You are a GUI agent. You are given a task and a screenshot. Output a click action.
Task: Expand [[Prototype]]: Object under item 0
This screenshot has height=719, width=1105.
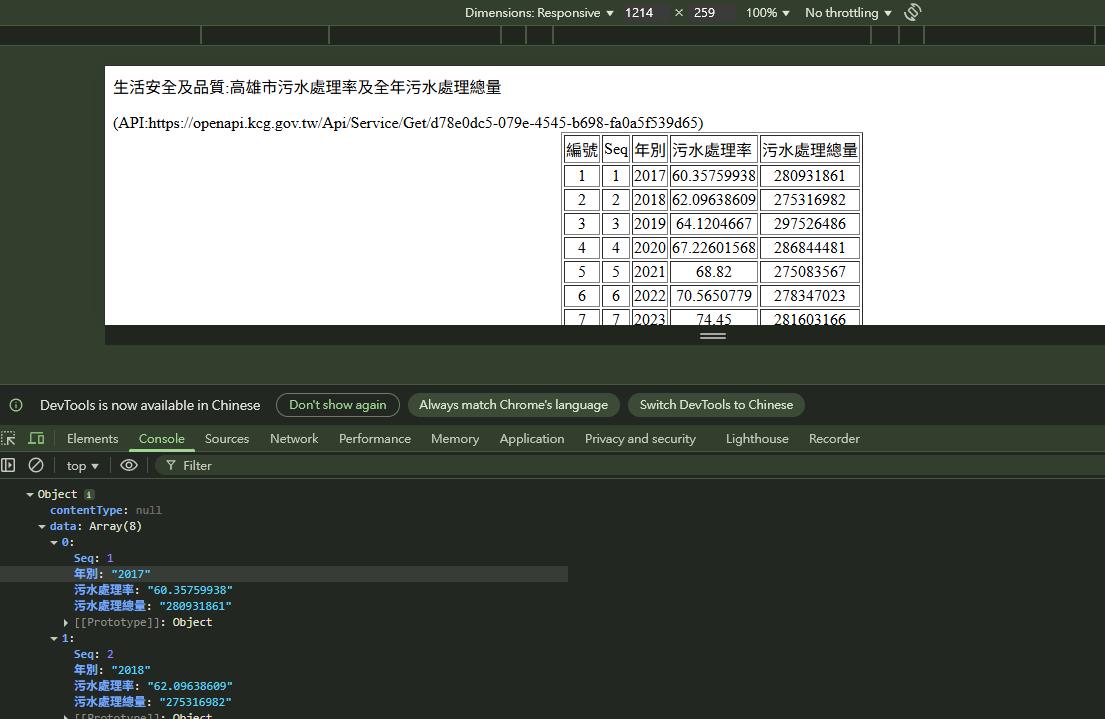click(66, 622)
